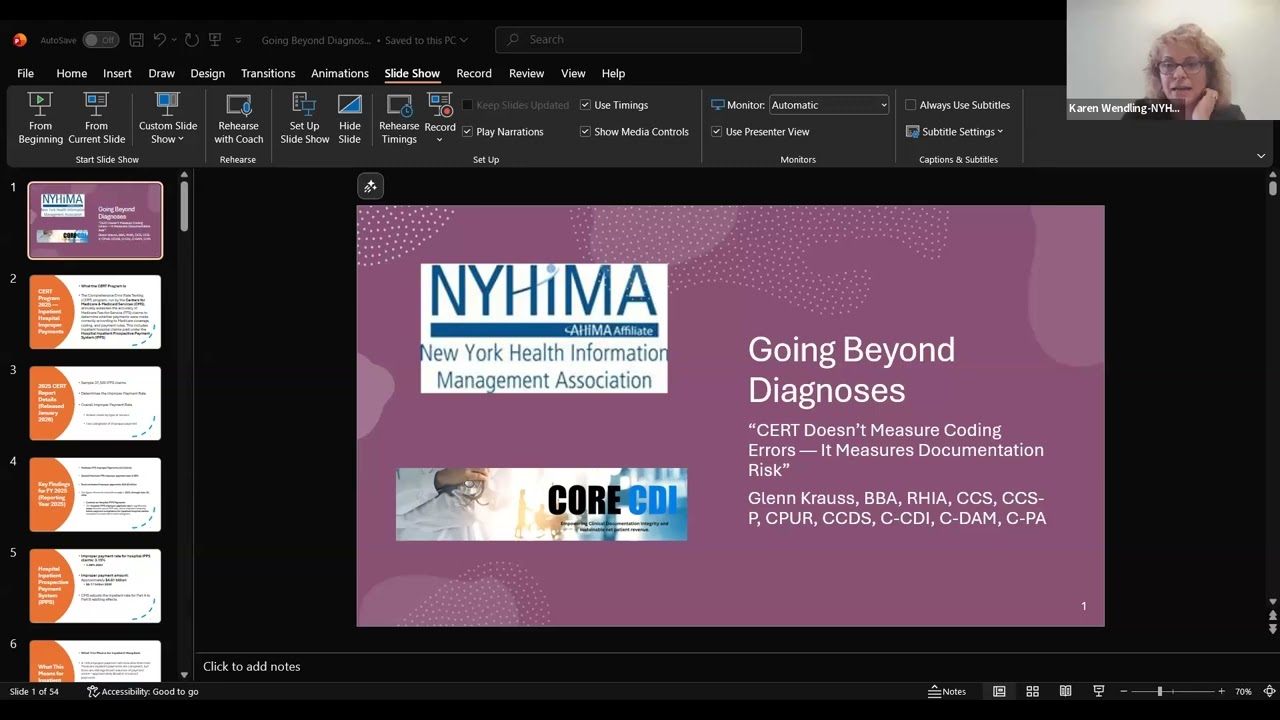Open the Draw tab

(162, 73)
